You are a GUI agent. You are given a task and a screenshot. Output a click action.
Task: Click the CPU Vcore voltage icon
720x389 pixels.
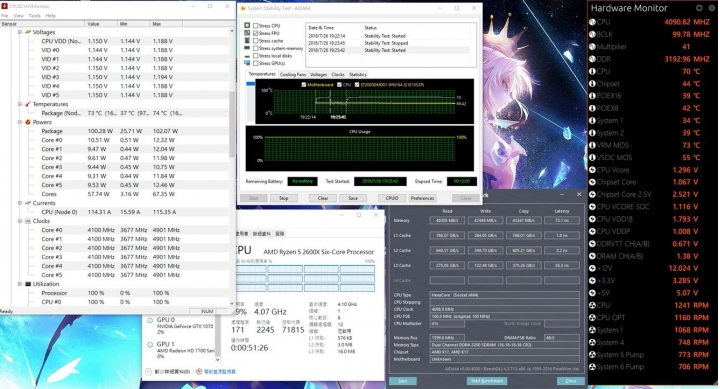(x=592, y=170)
